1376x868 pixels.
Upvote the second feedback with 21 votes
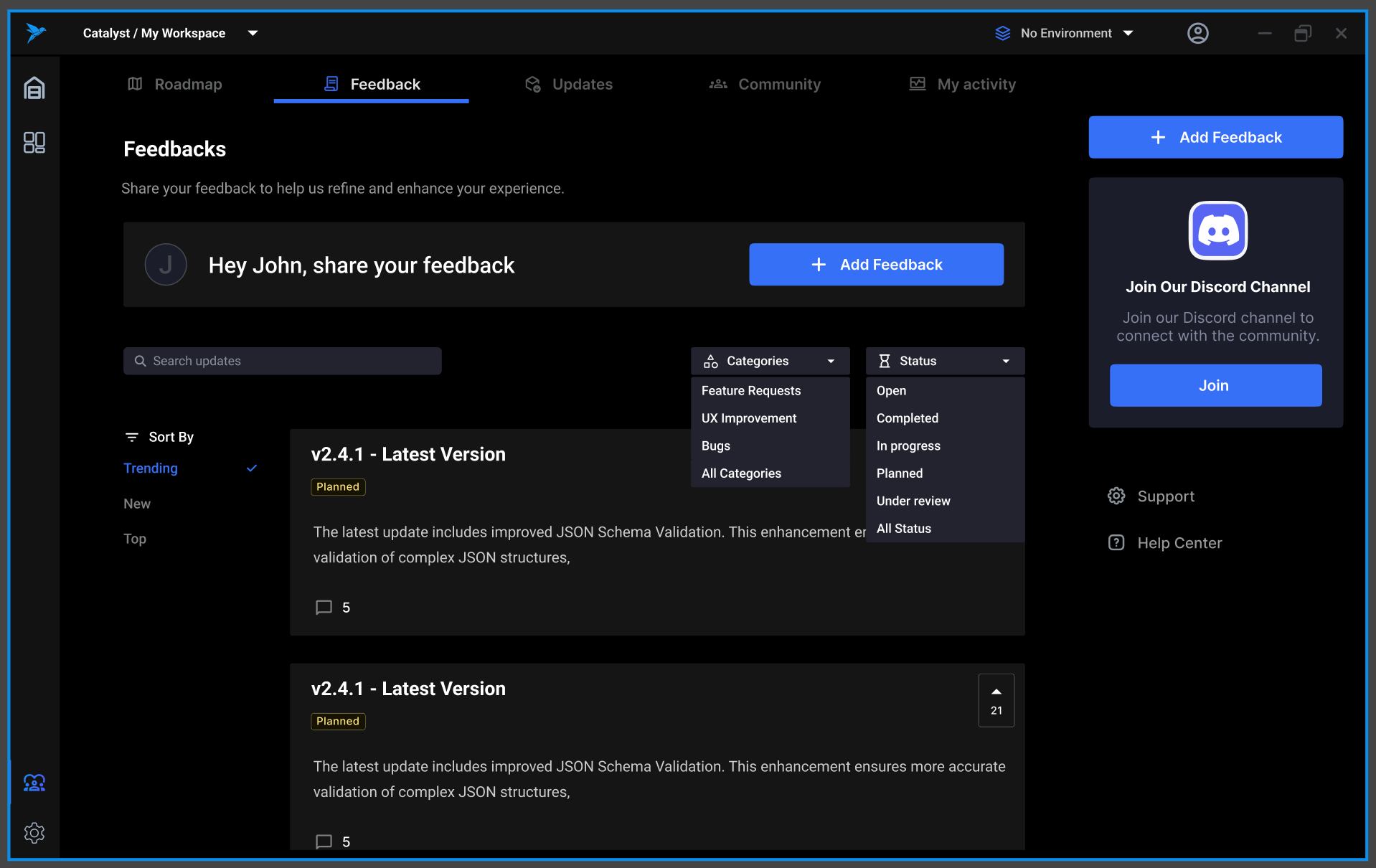[996, 700]
